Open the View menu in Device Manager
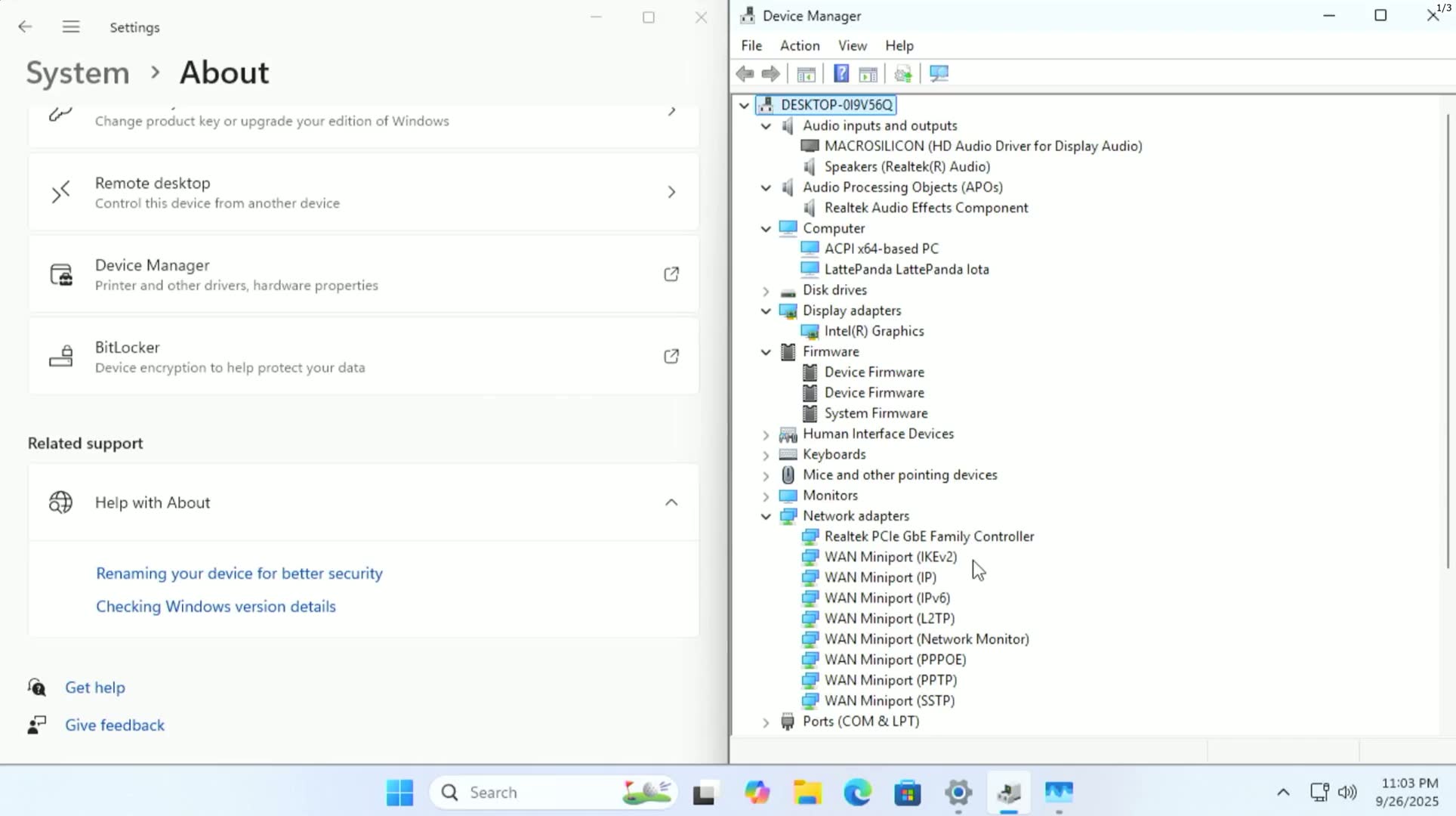Image resolution: width=1456 pixels, height=816 pixels. [852, 45]
